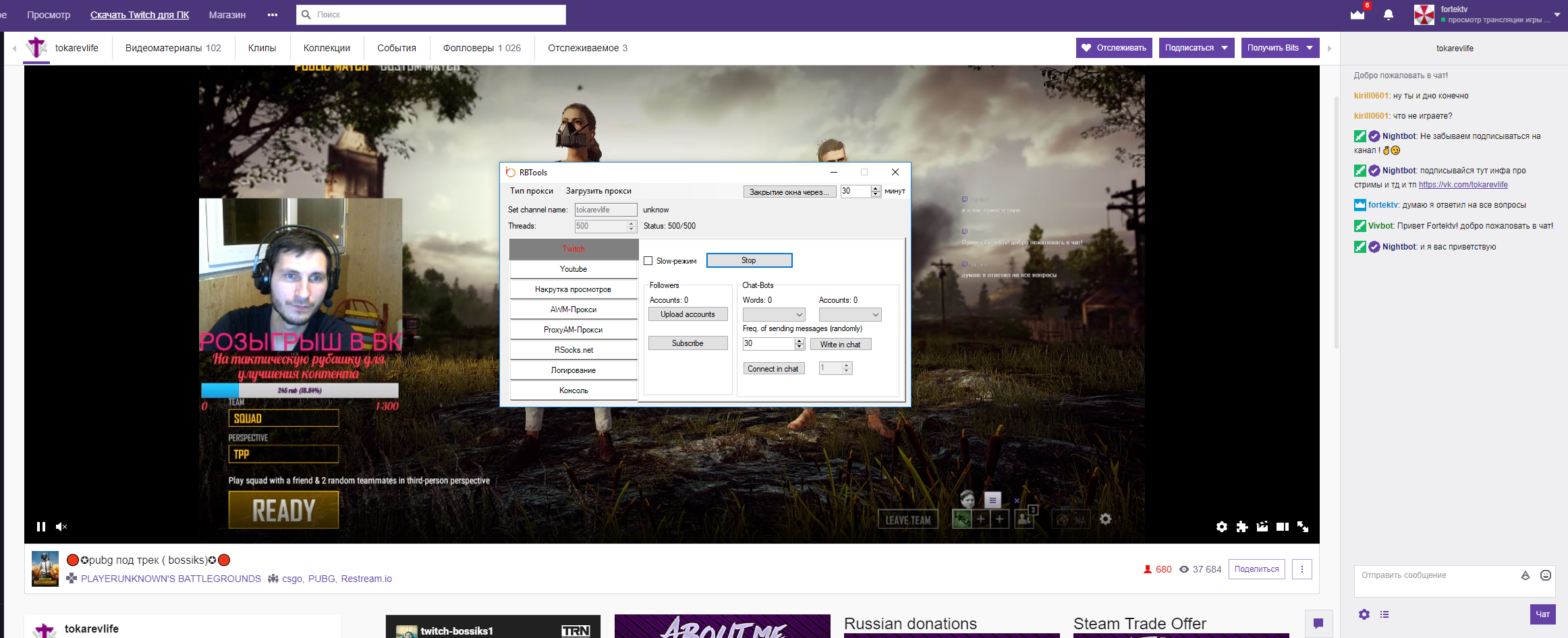
Task: Open the Получить Bits dropdown
Action: click(1279, 48)
